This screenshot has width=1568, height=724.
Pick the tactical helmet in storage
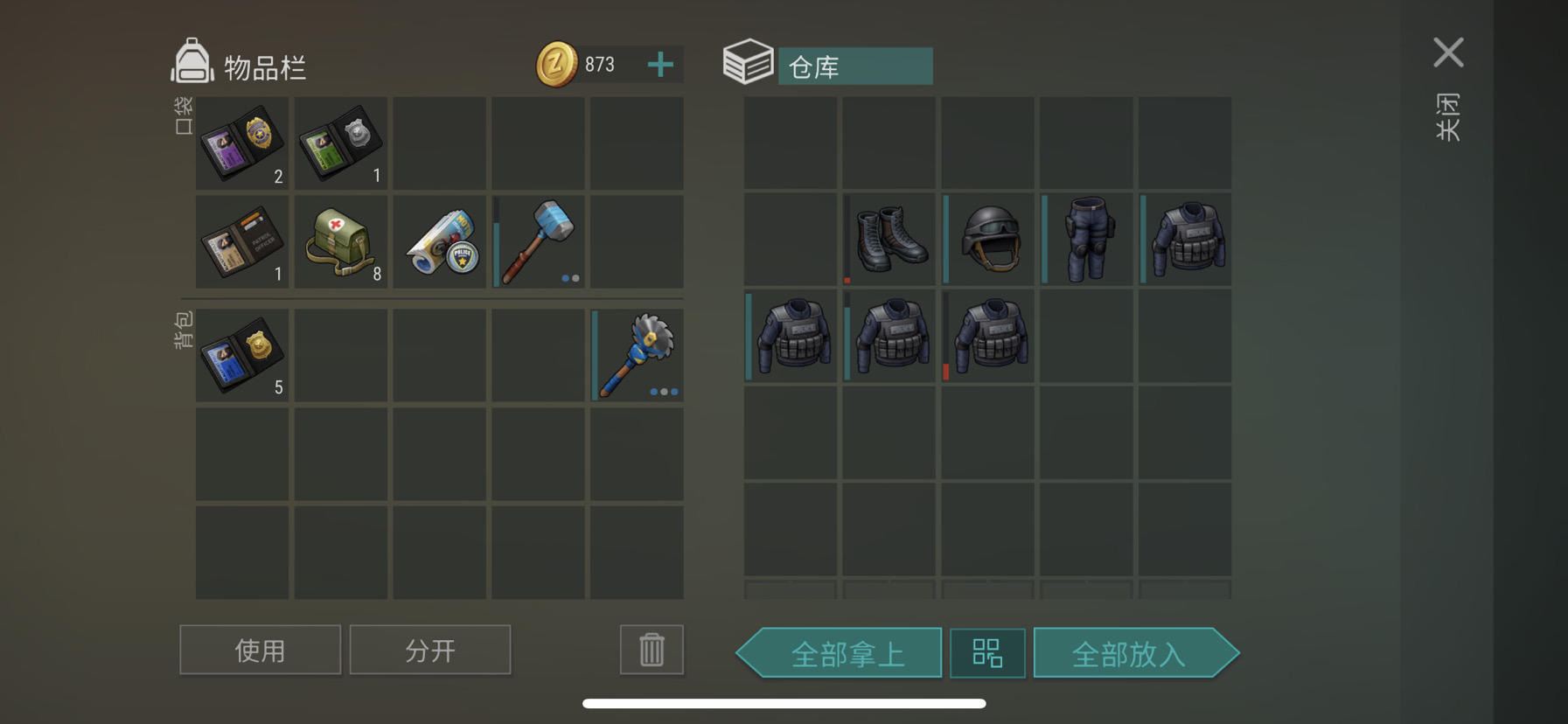988,239
